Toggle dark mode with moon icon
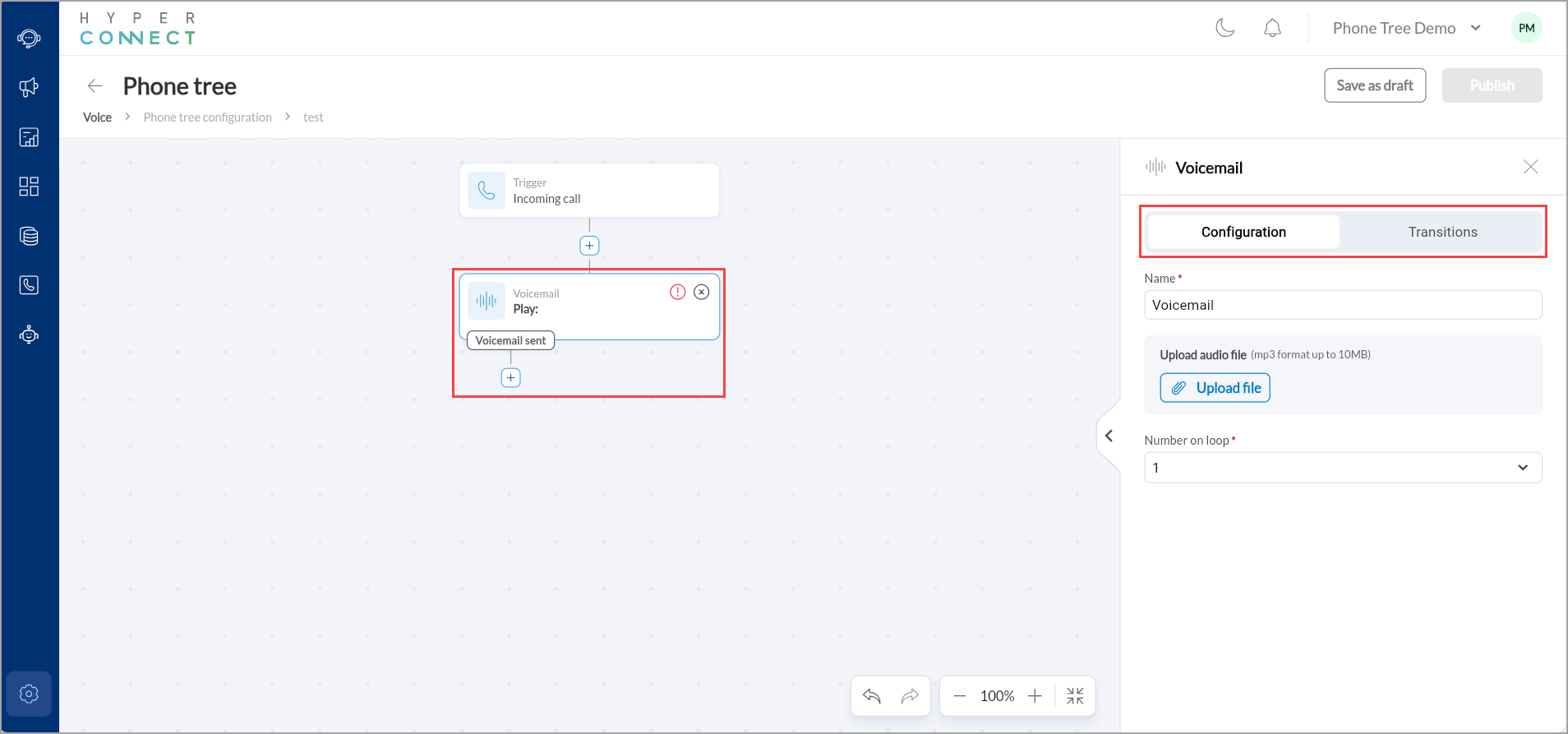 pos(1225,28)
